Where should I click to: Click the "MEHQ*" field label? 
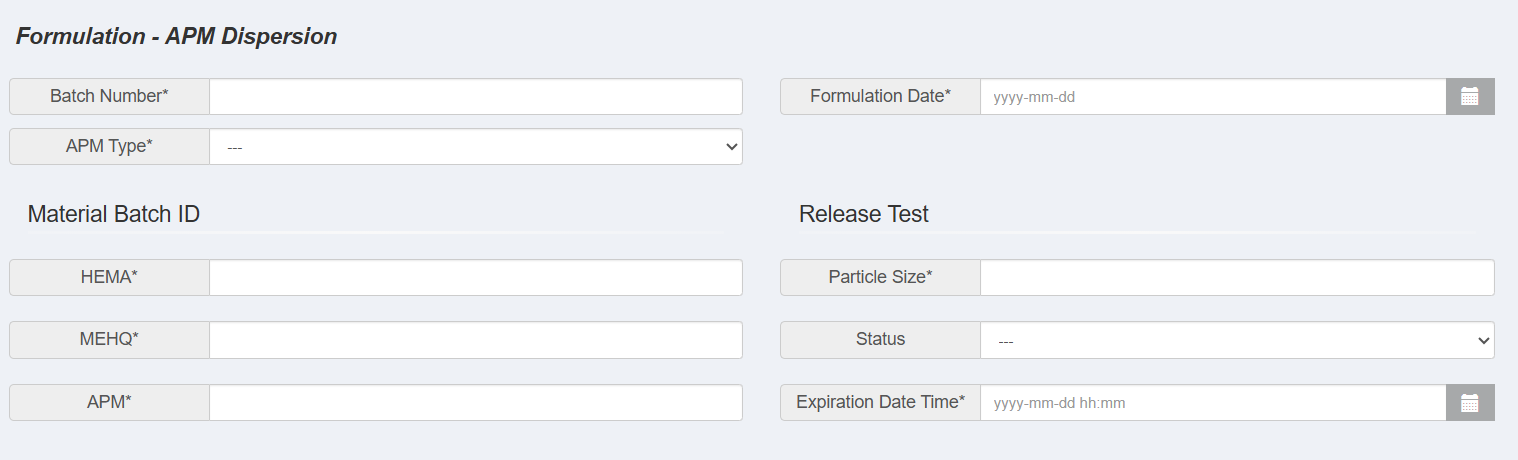coord(109,340)
